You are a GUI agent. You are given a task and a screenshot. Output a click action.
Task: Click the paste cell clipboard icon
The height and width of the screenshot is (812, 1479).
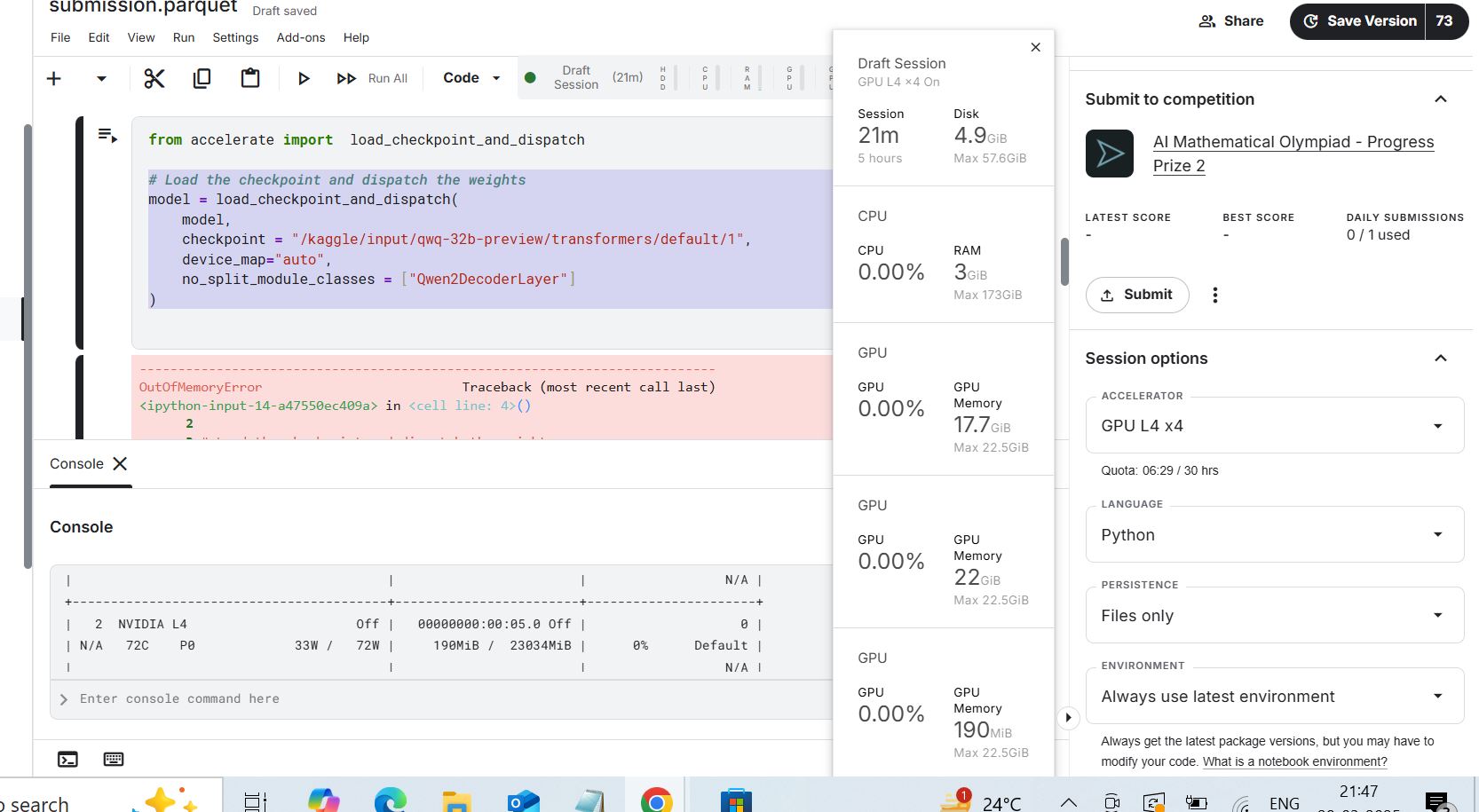250,78
